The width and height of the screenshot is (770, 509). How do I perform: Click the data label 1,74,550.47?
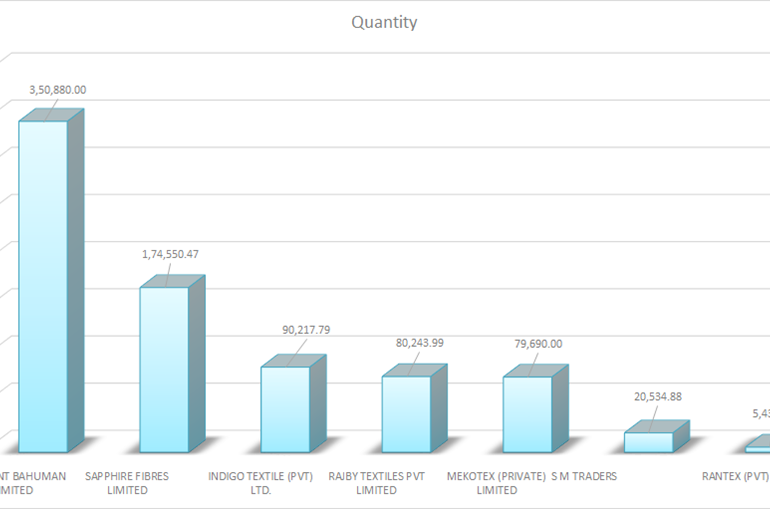pos(170,254)
